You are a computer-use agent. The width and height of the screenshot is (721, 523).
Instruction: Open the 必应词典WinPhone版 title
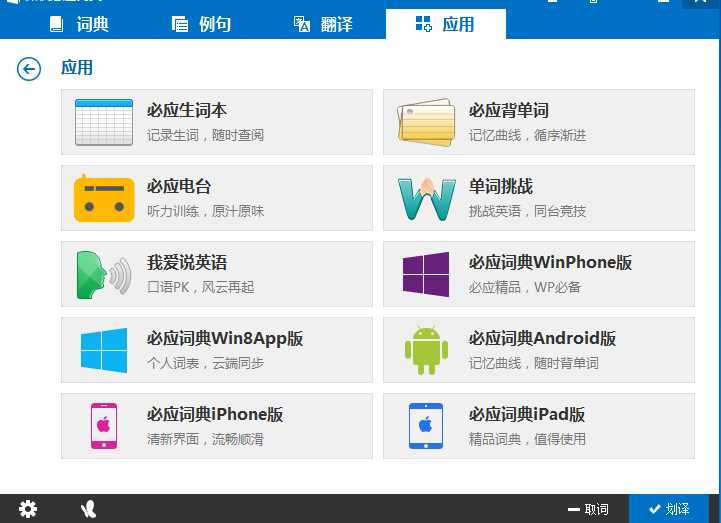pyautogui.click(x=550, y=262)
